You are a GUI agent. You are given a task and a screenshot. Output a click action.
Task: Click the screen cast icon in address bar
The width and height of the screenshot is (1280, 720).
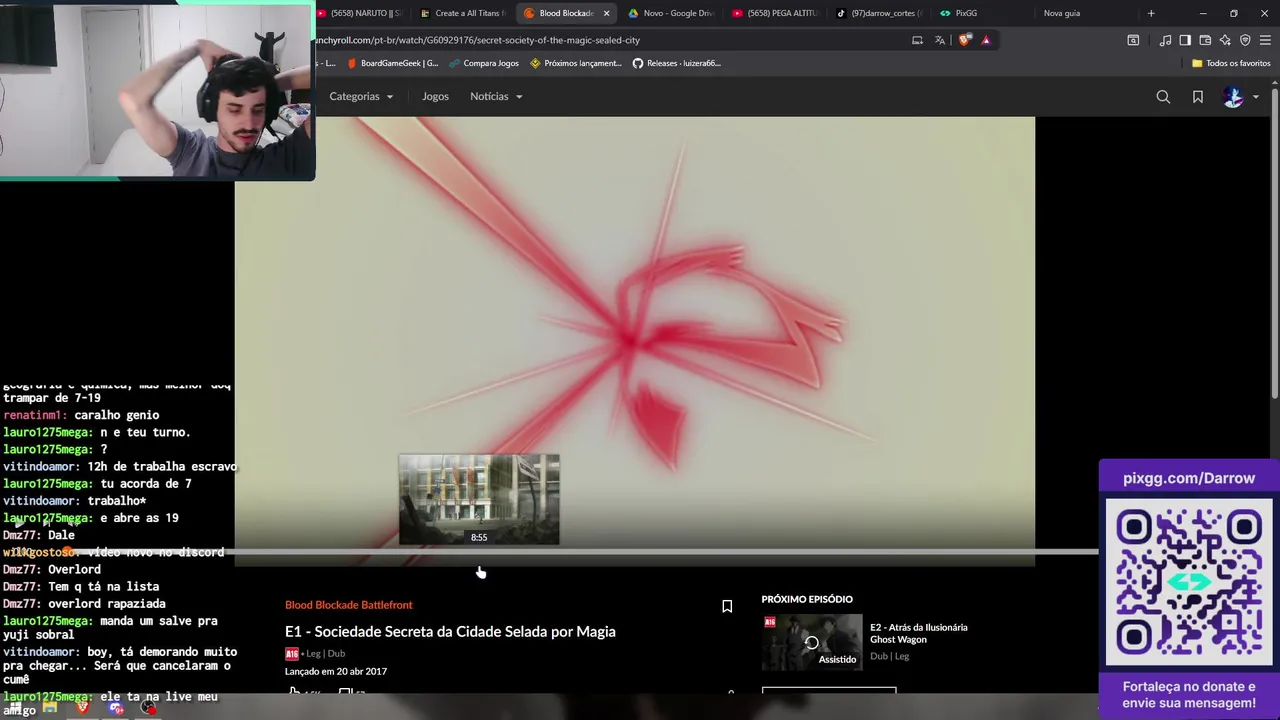point(917,40)
